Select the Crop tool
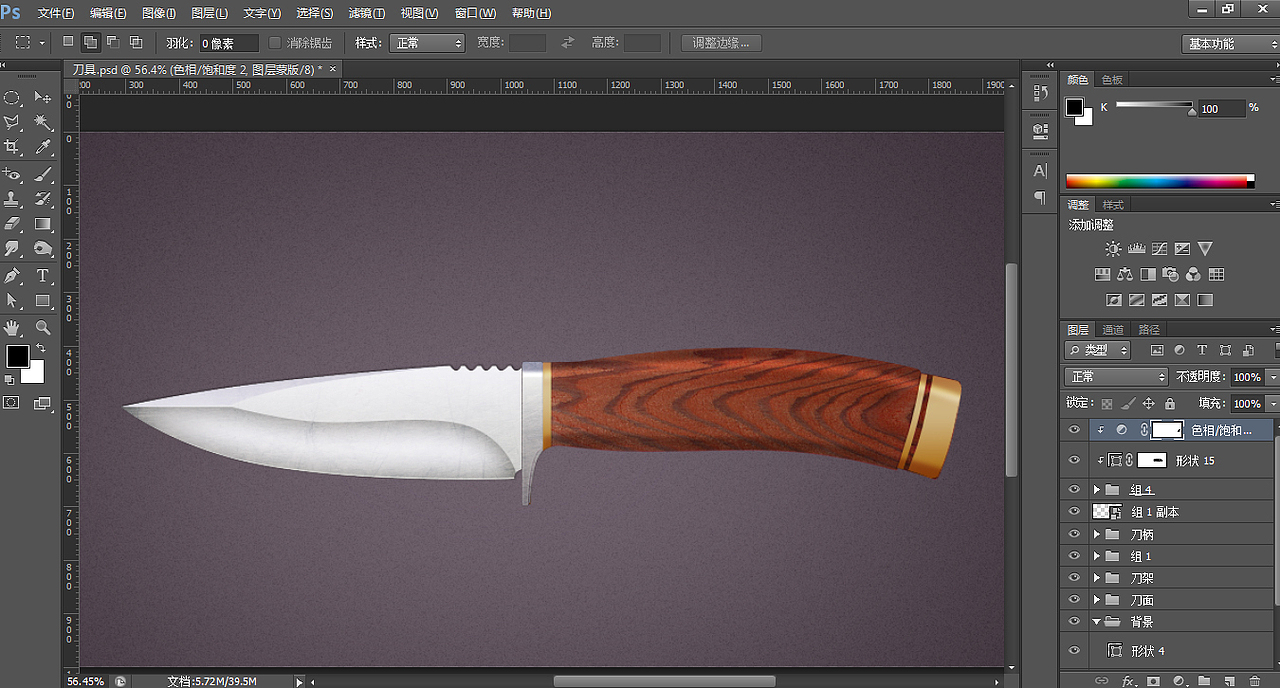1280x688 pixels. tap(12, 147)
